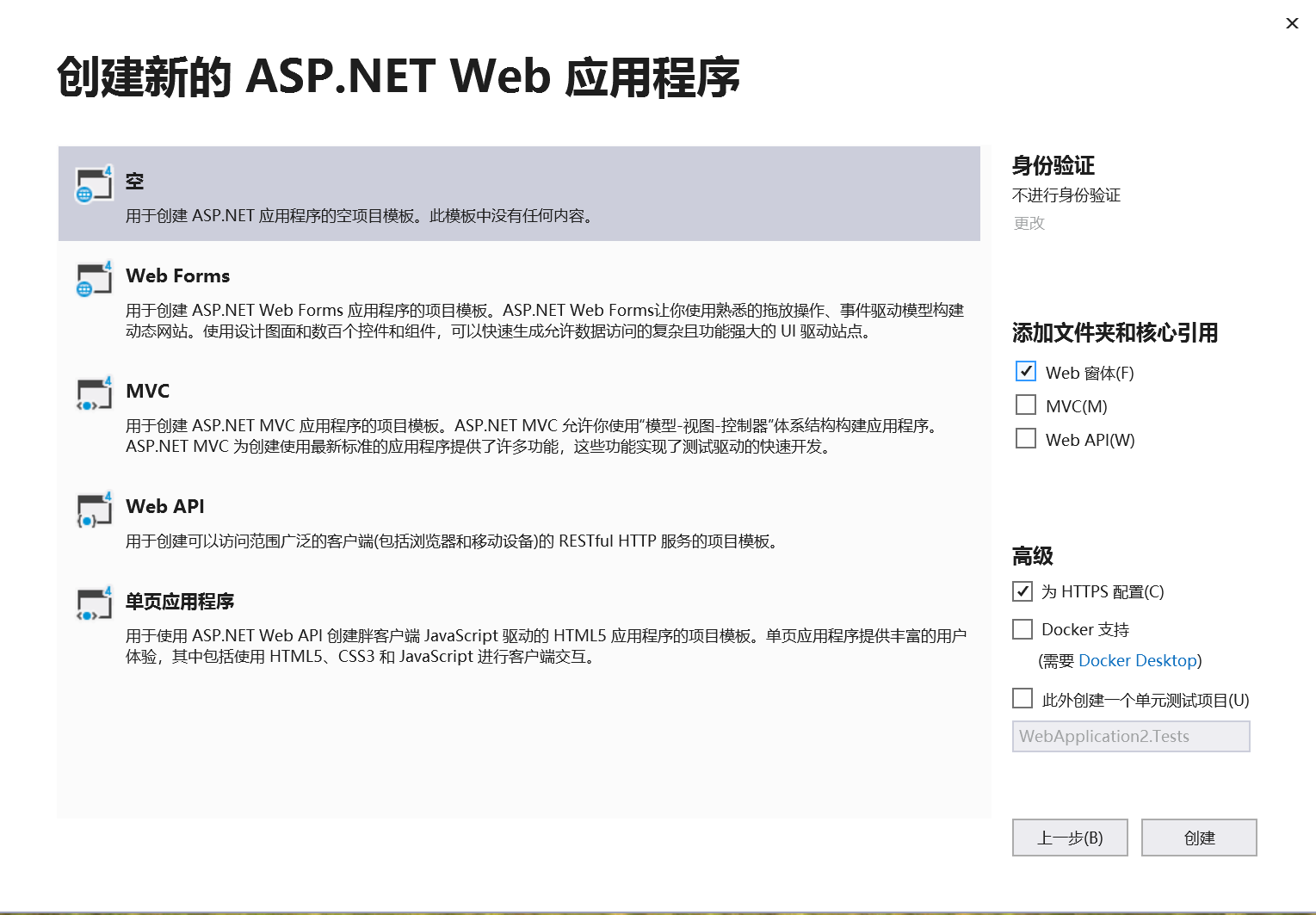Image resolution: width=1316 pixels, height=915 pixels.
Task: Click the 更改 link under 身份验证
Action: [x=1029, y=223]
